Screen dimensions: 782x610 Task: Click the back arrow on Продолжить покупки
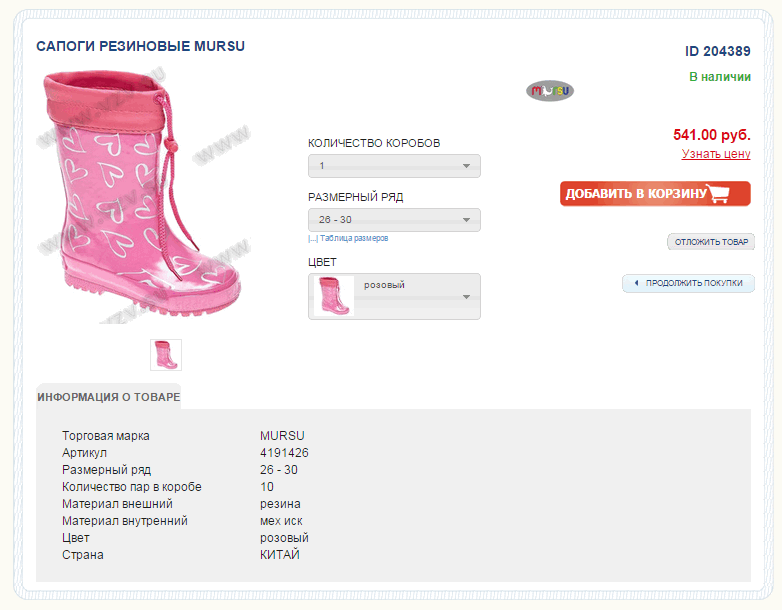[636, 283]
